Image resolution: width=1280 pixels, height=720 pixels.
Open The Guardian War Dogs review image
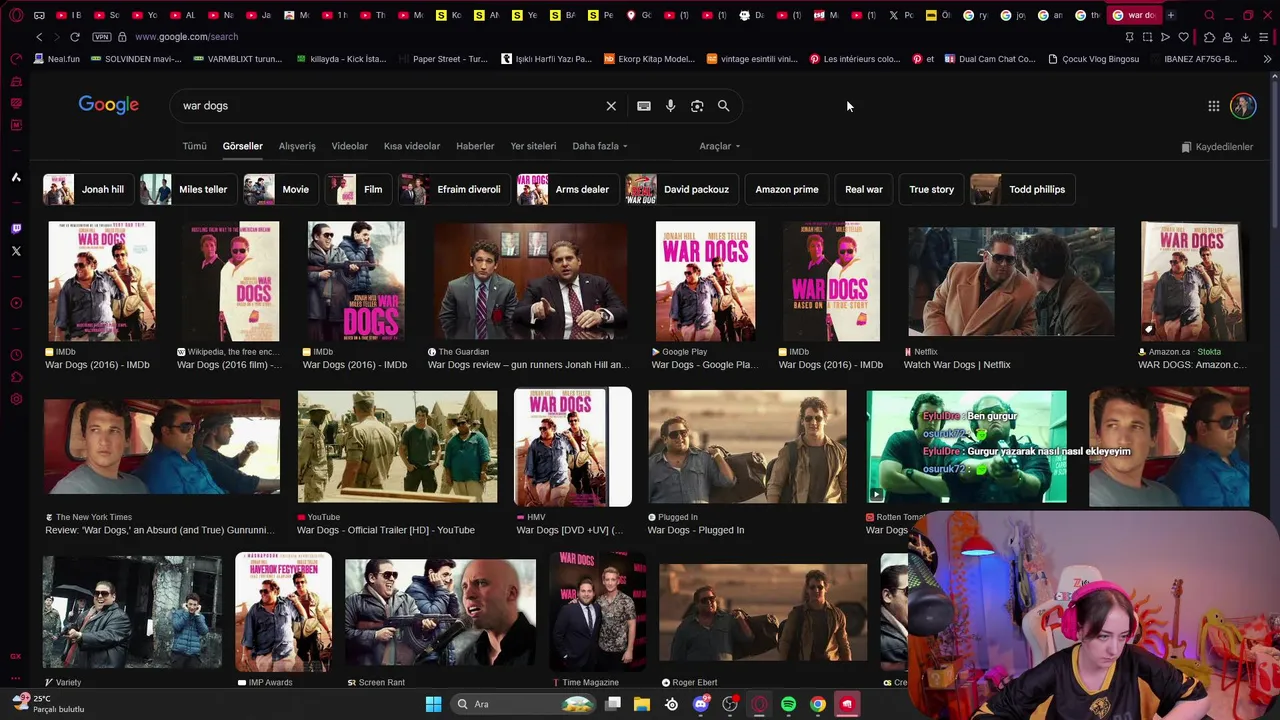(x=531, y=282)
